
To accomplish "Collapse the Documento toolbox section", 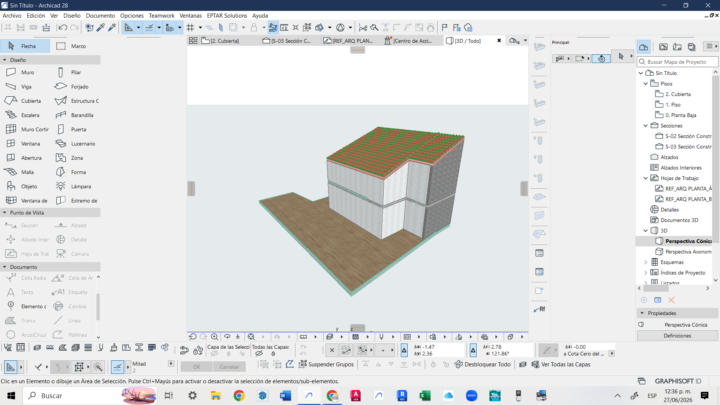I will point(5,267).
